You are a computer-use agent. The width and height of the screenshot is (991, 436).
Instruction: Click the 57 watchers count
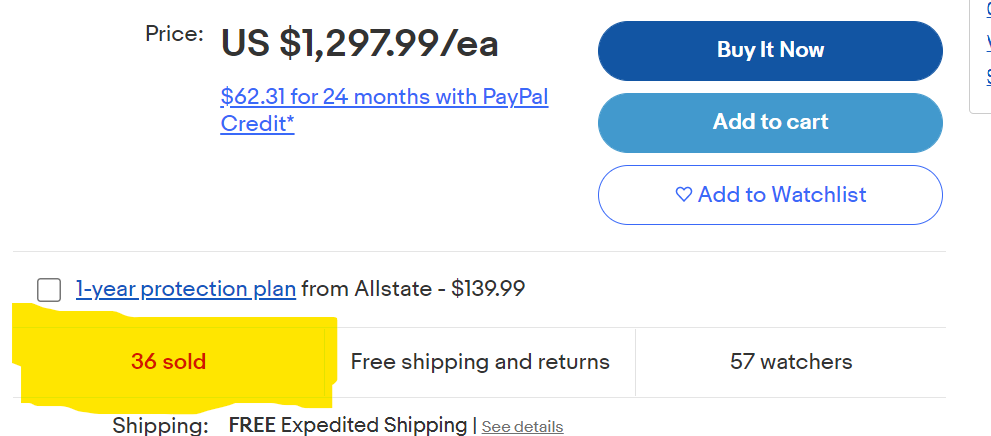pos(791,362)
